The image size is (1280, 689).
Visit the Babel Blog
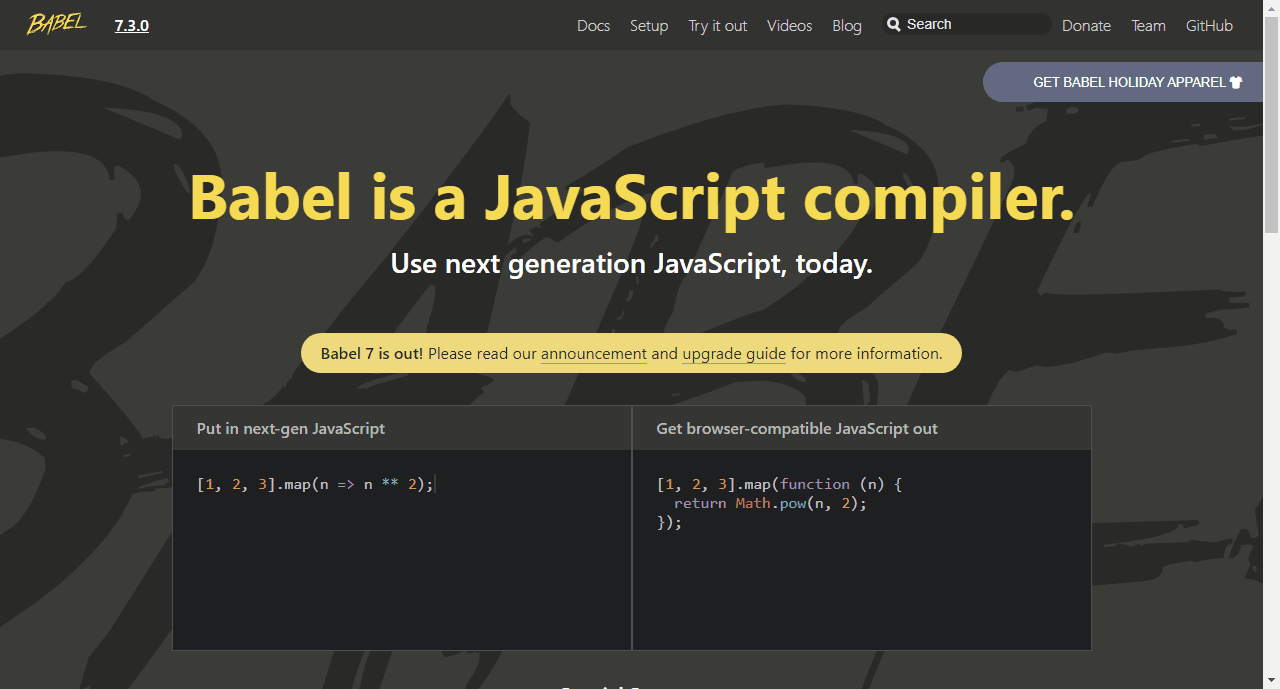(847, 25)
